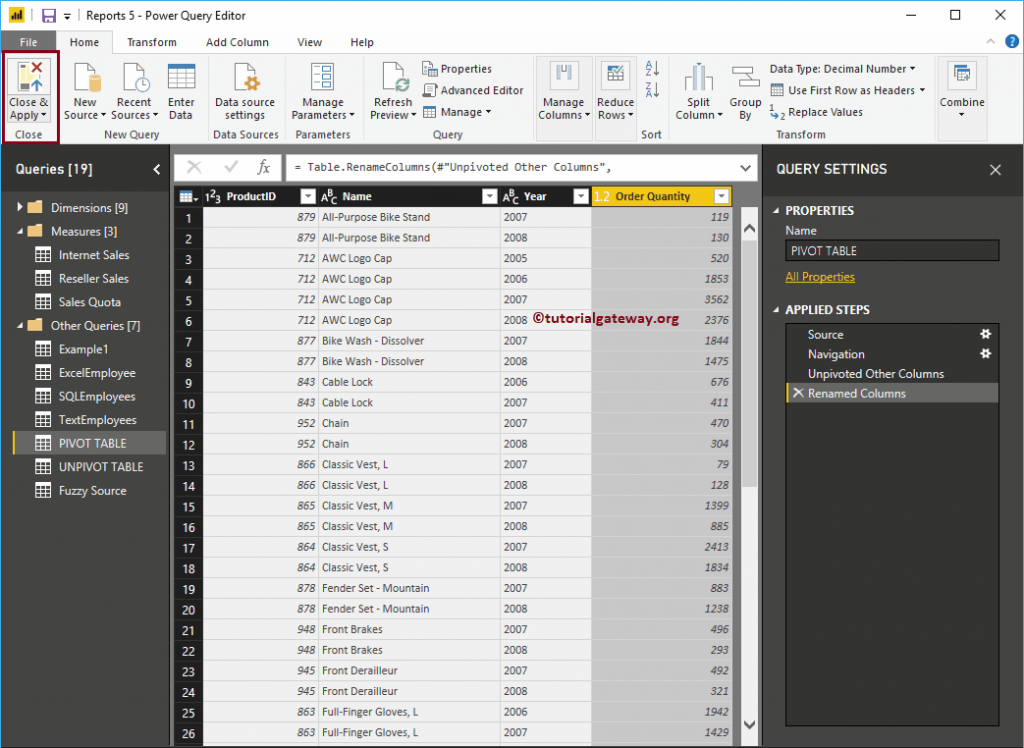The image size is (1024, 748).
Task: Open the New Source icon
Action: pyautogui.click(x=86, y=76)
